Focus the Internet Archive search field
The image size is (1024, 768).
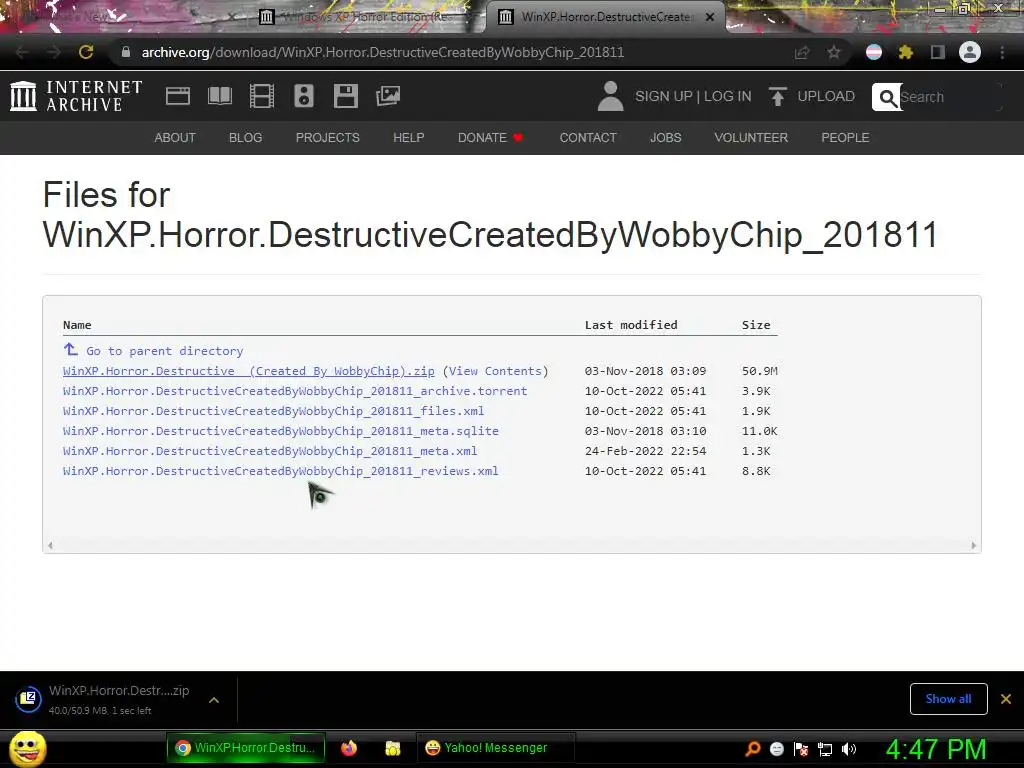coord(950,97)
